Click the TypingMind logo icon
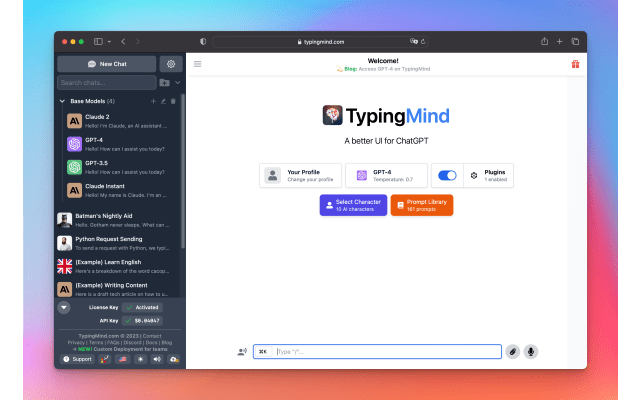Viewport: 640px width, 400px height. coord(333,115)
